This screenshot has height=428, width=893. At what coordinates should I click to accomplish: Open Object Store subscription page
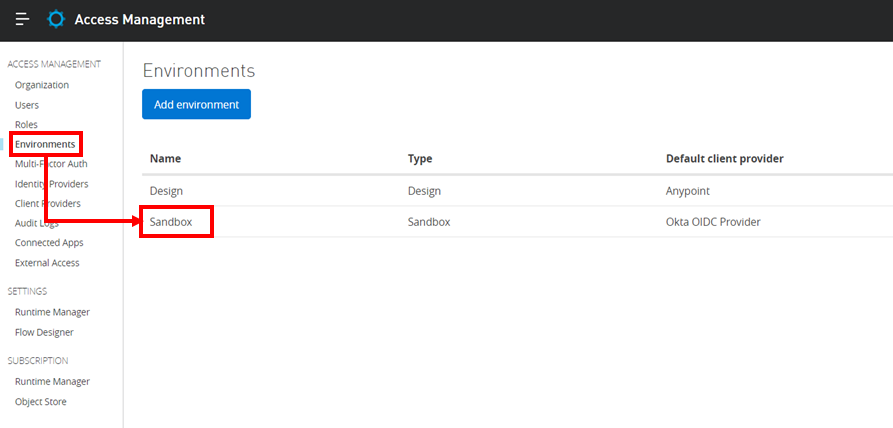pos(40,401)
